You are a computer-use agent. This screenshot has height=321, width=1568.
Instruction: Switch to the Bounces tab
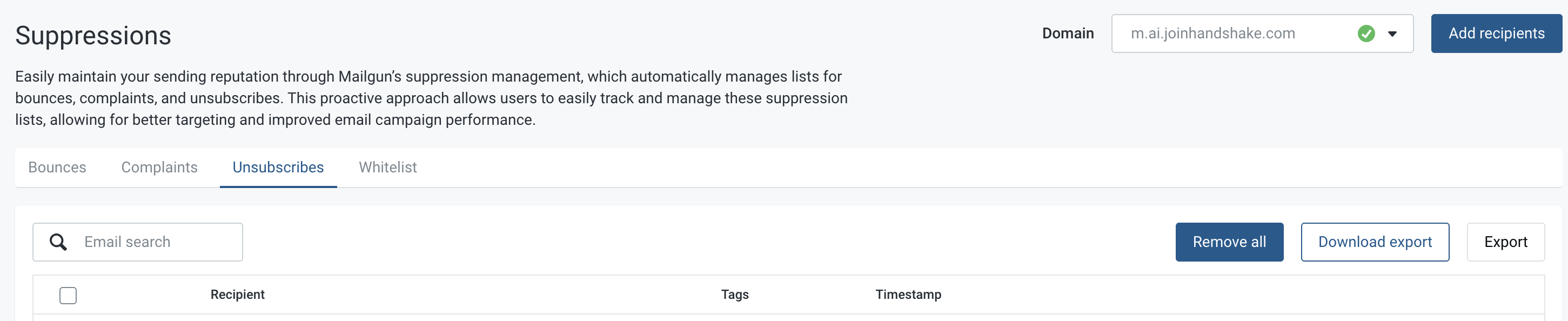coord(57,168)
